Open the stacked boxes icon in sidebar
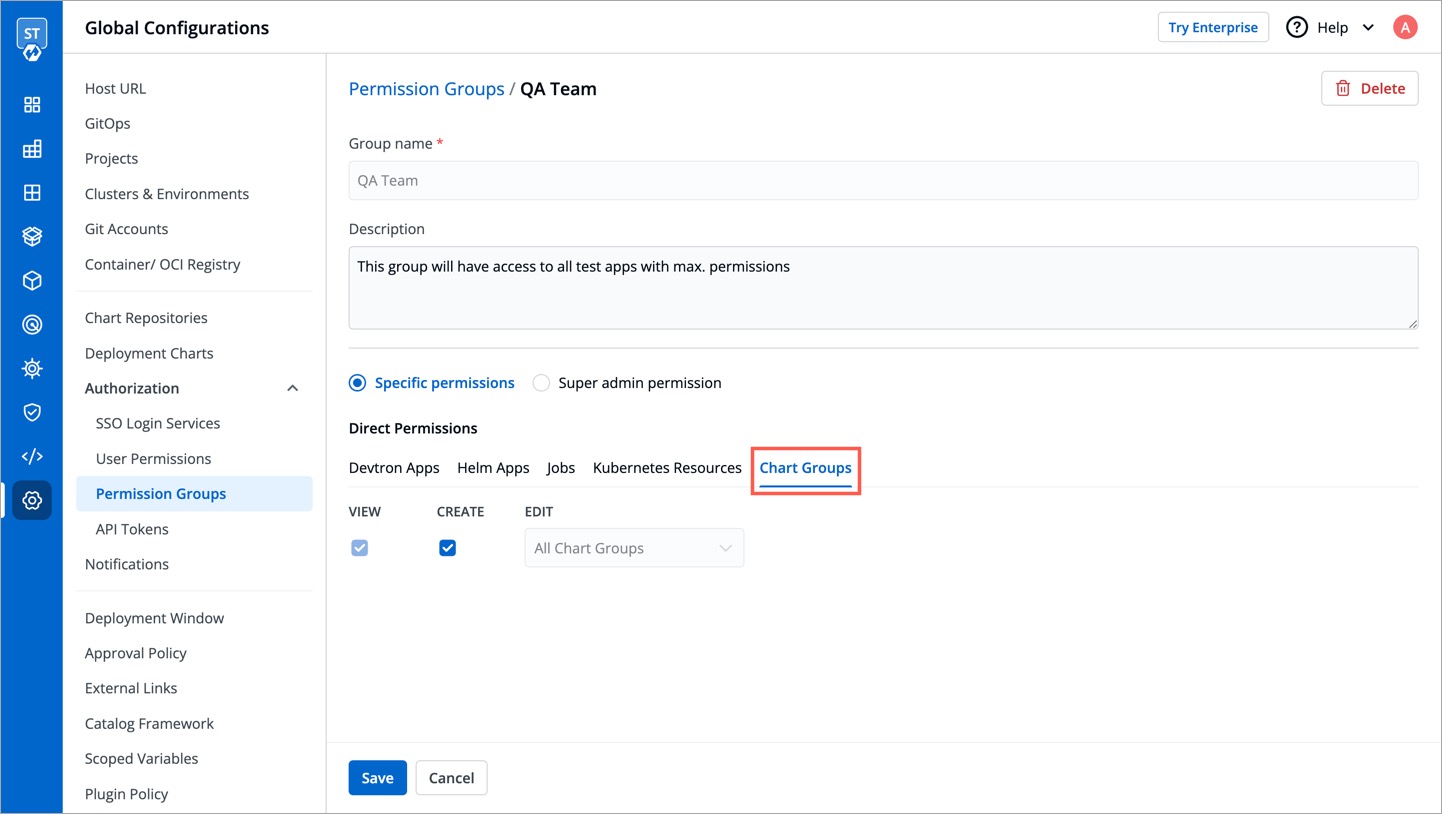The width and height of the screenshot is (1442, 814). pyautogui.click(x=32, y=237)
